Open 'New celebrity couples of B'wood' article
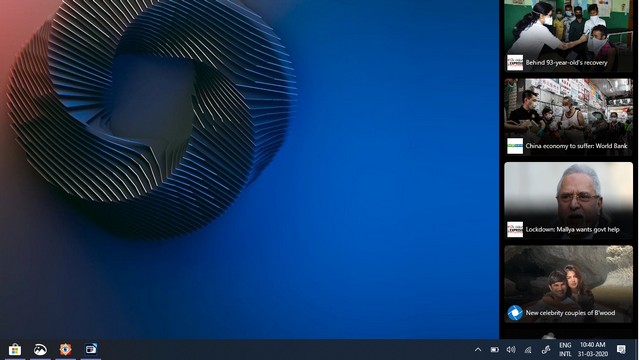This screenshot has height=360, width=640. (x=570, y=313)
